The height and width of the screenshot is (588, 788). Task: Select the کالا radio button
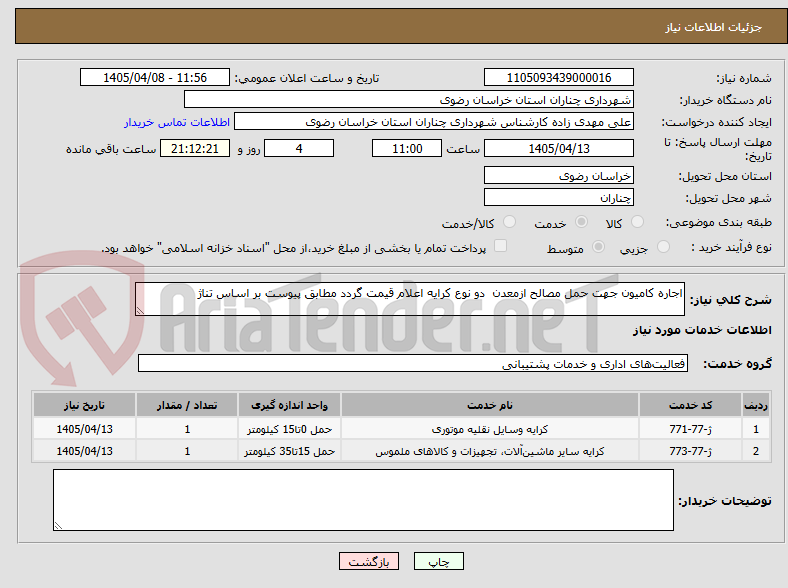[637, 222]
